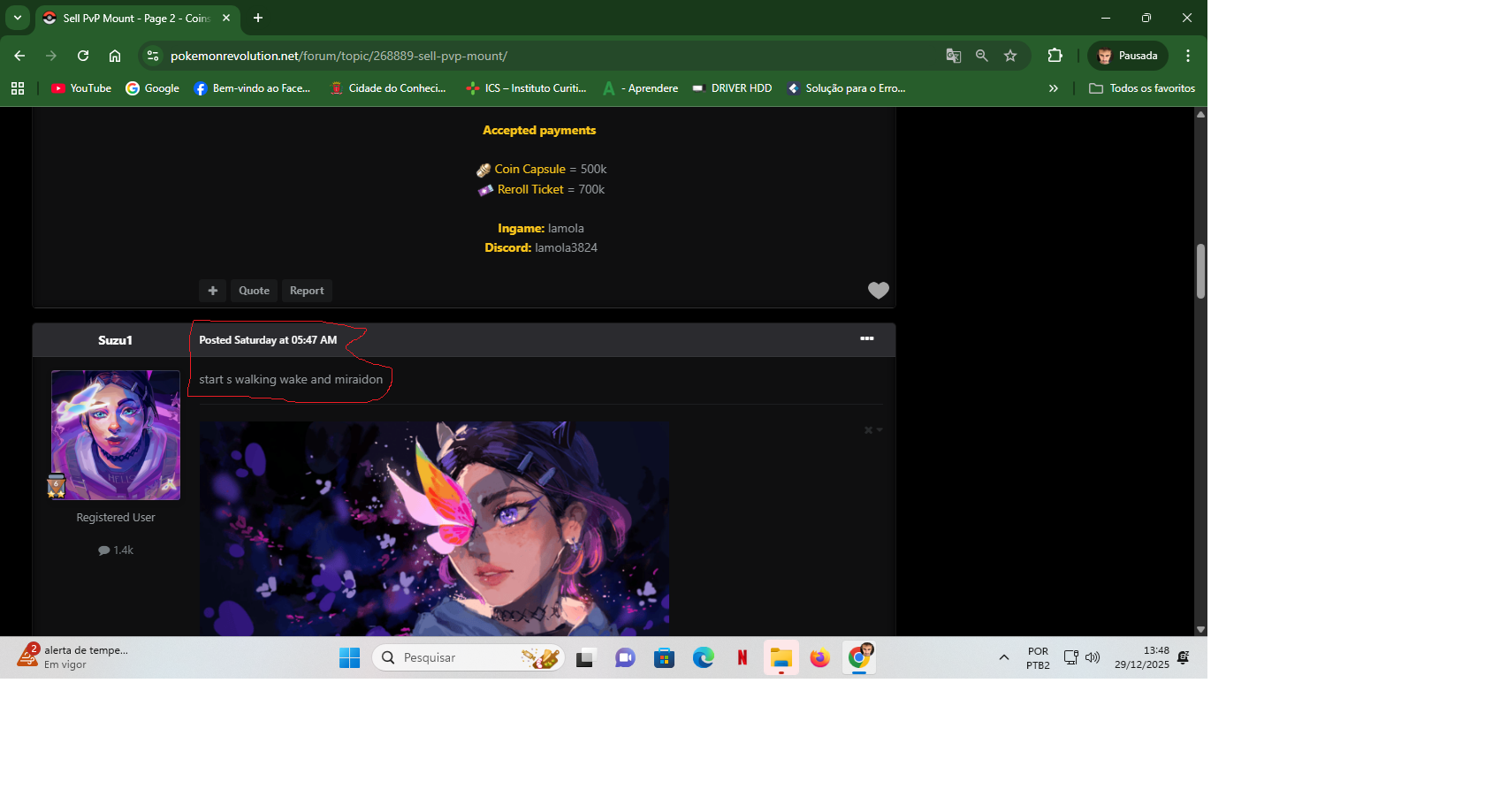1485x812 pixels.
Task: Click the Google Translate icon in address bar
Action: (x=953, y=56)
